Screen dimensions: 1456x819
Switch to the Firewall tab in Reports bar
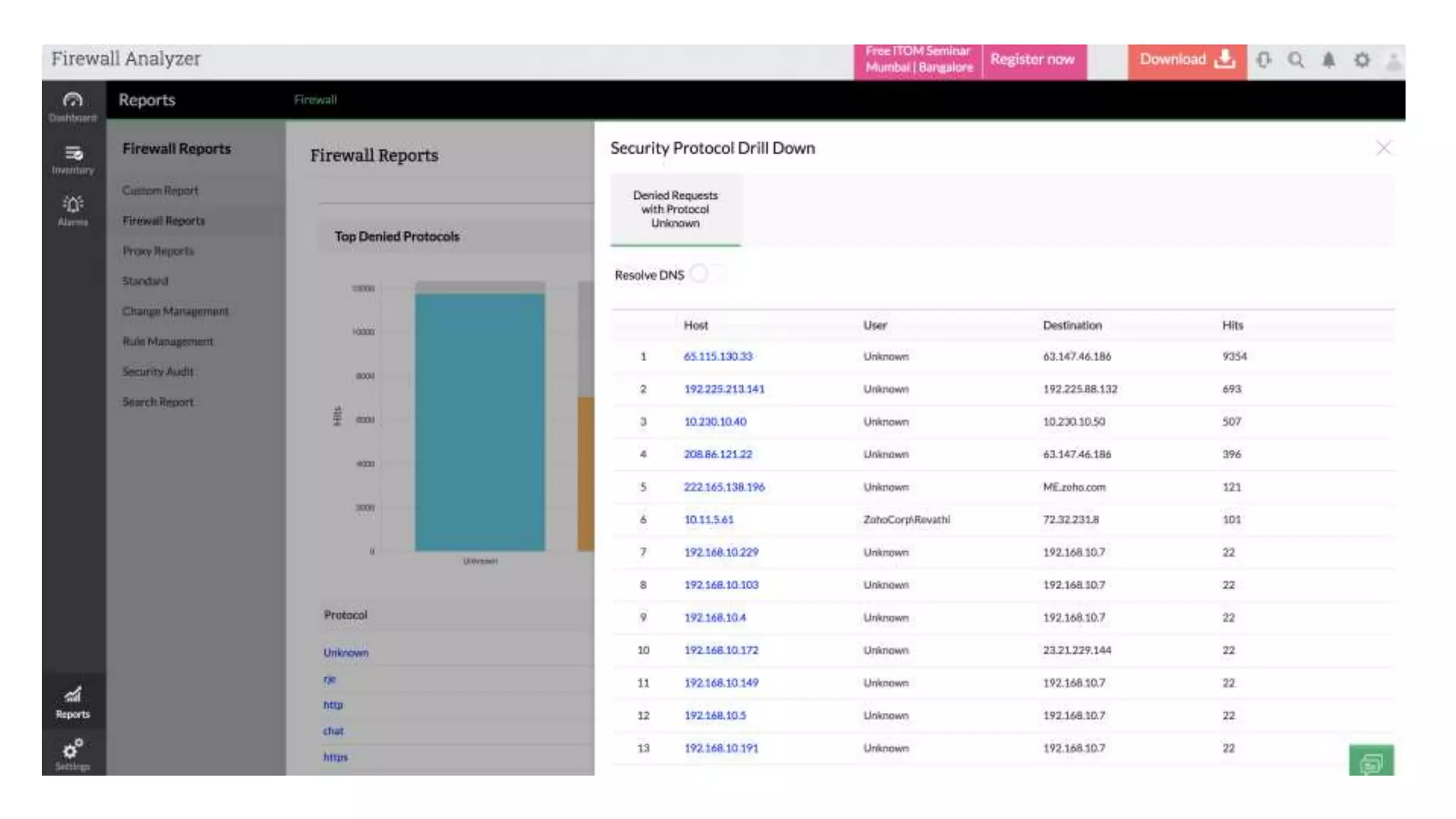[x=315, y=100]
